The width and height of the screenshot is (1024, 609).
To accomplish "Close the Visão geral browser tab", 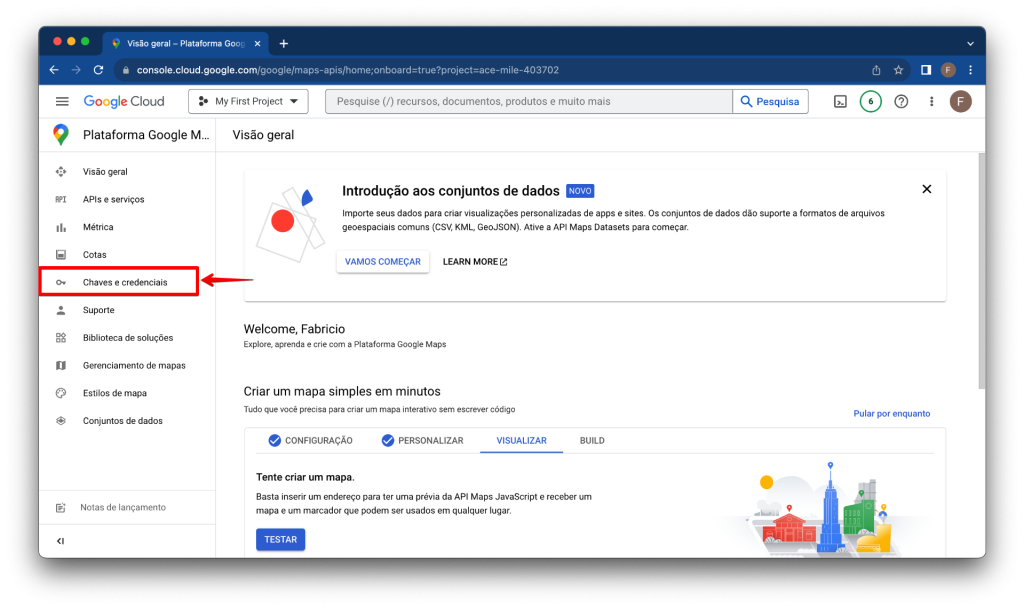I will 257,44.
